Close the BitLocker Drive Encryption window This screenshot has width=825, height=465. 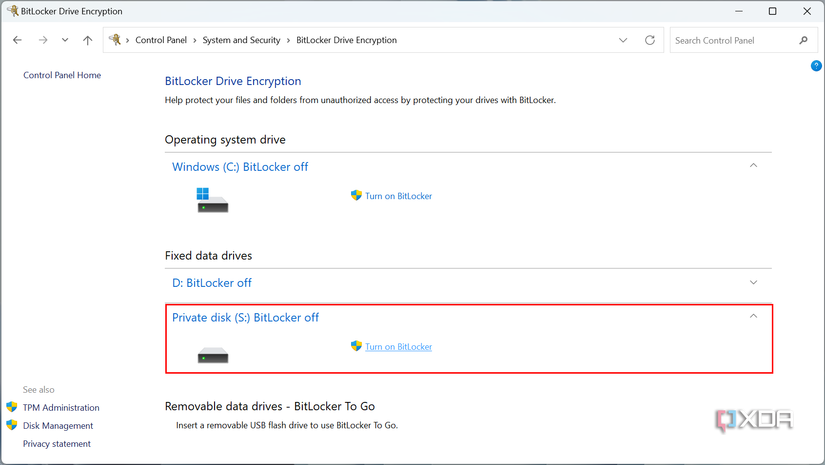tap(807, 11)
